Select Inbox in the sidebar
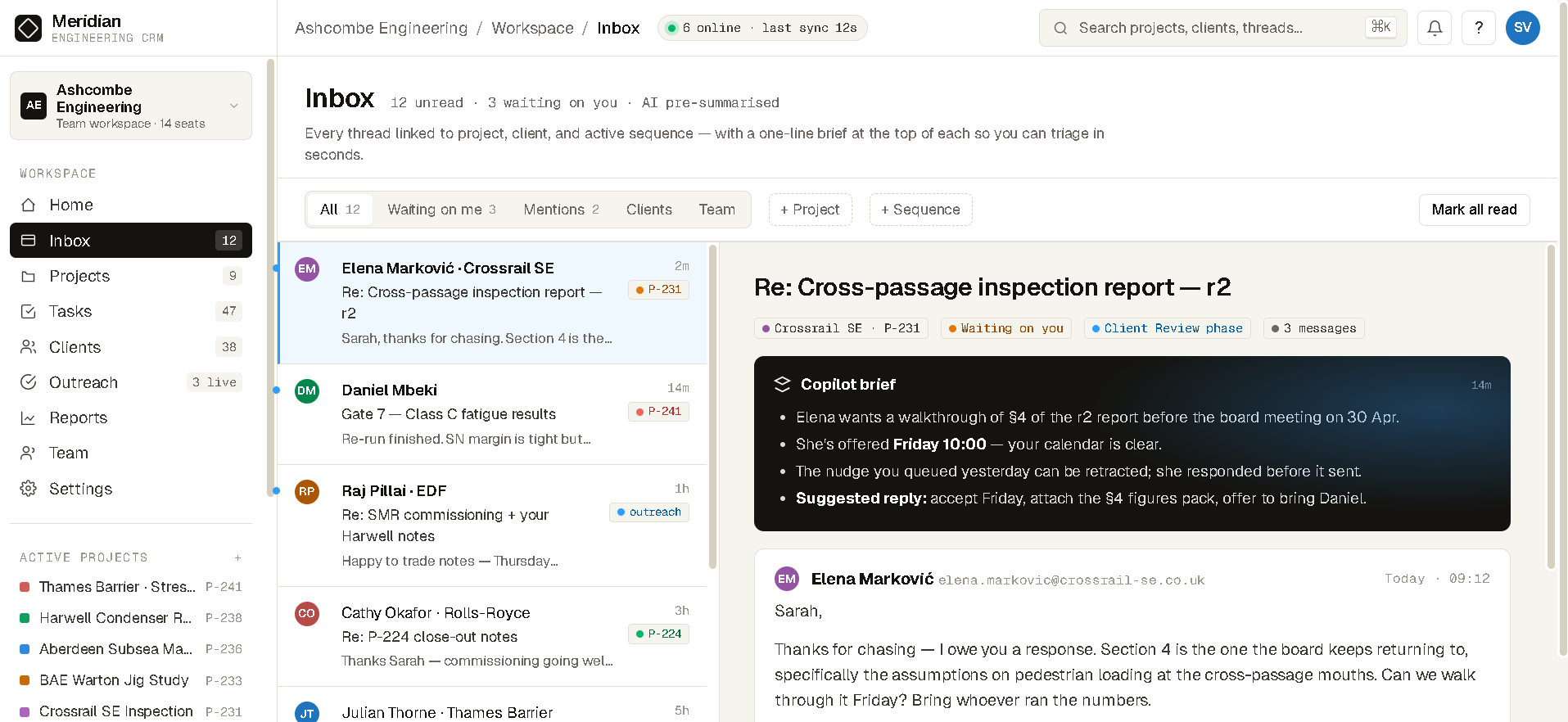 (x=131, y=241)
